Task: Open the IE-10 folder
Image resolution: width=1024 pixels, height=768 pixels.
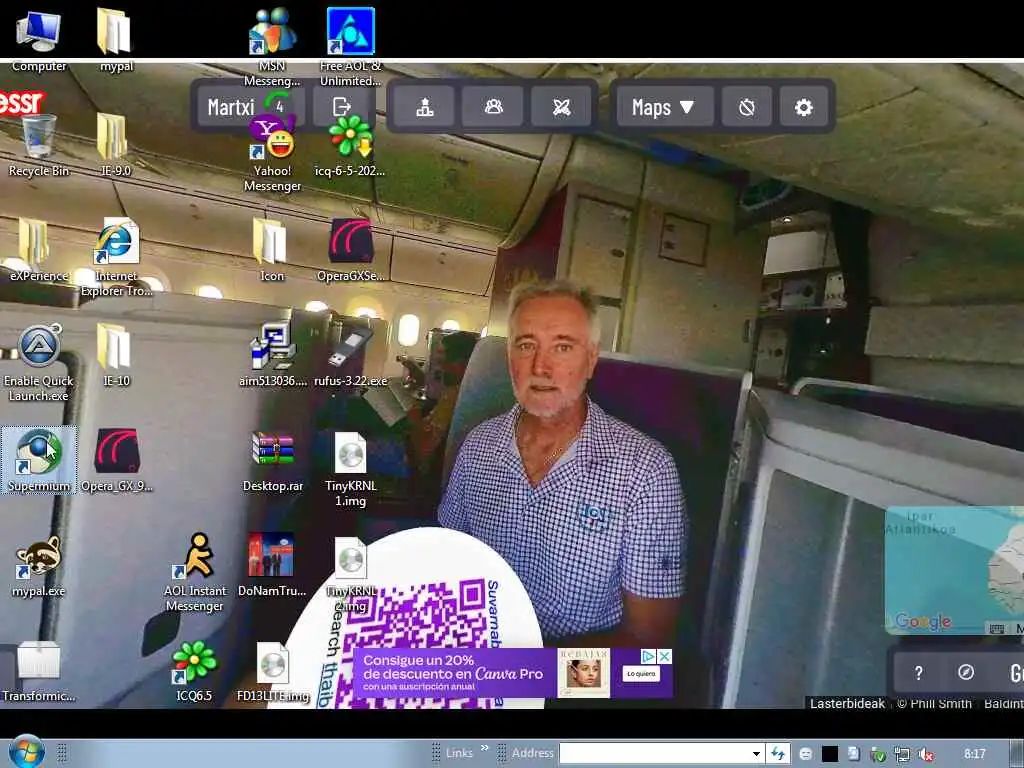Action: 116,355
